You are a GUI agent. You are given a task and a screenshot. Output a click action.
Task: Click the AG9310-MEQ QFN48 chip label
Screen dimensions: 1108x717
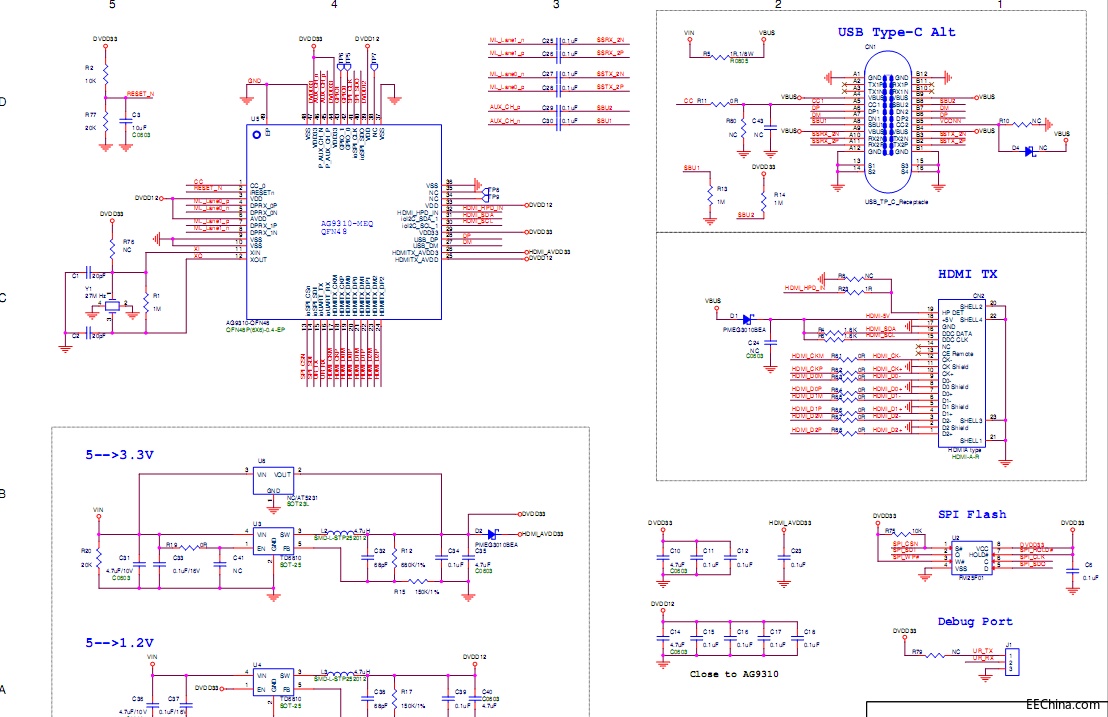coord(347,227)
